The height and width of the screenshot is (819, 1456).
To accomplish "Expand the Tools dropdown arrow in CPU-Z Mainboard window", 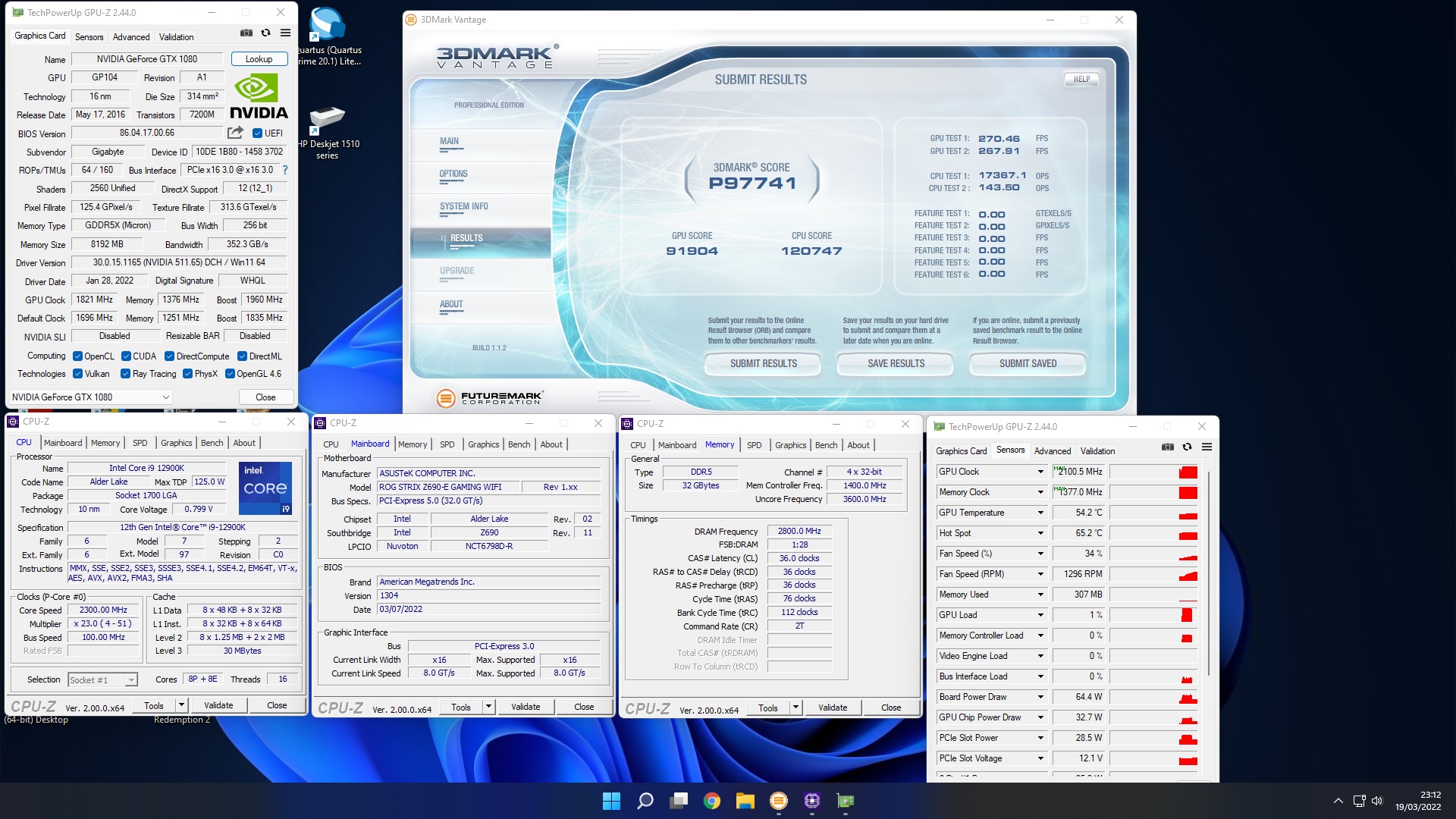I will click(488, 707).
